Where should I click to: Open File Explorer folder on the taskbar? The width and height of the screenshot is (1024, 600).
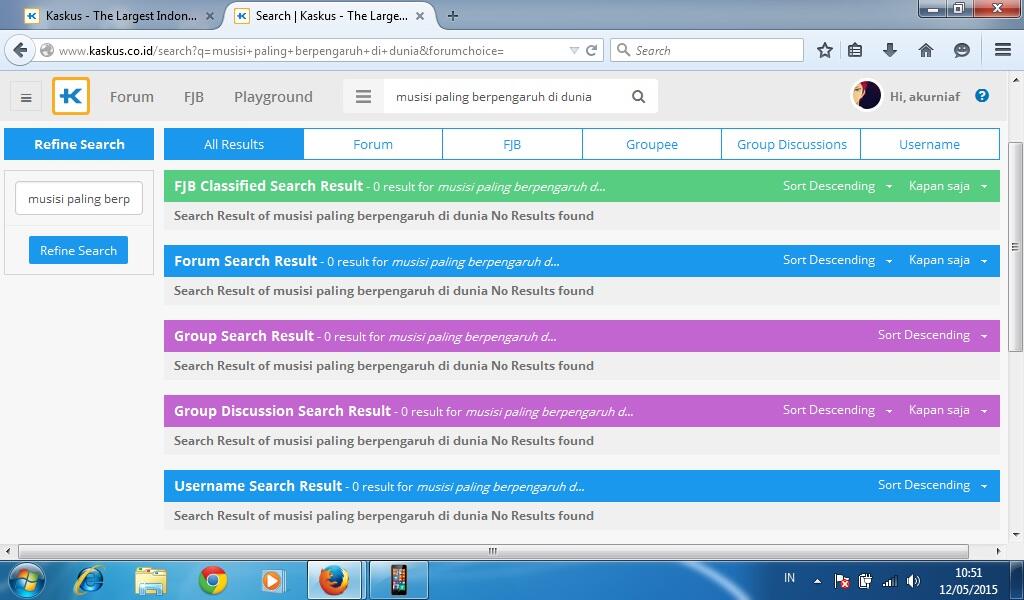point(150,580)
